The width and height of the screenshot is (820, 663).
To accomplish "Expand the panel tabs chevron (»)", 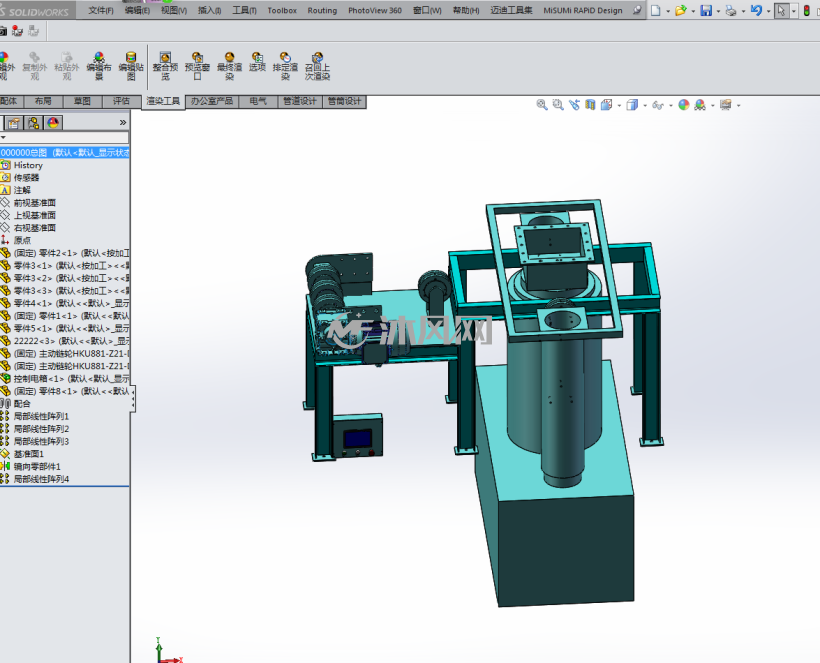I will click(x=123, y=122).
